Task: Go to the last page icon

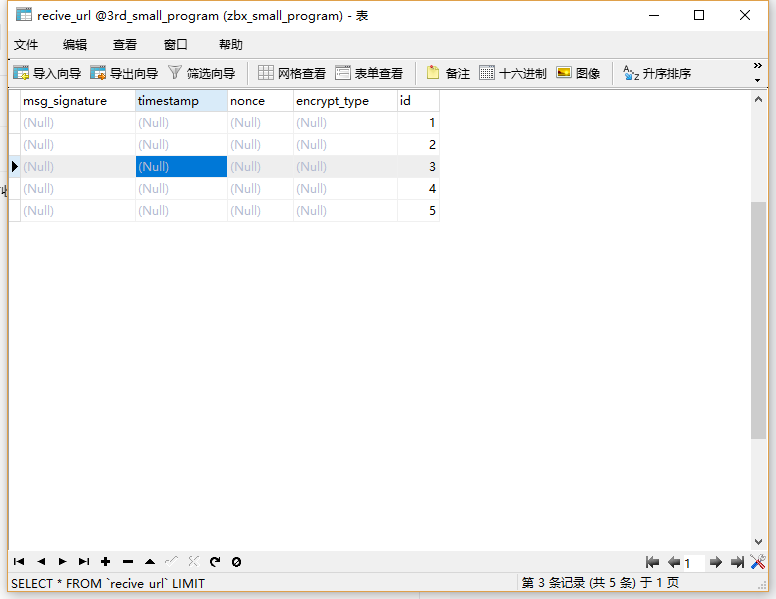Action: (x=737, y=562)
